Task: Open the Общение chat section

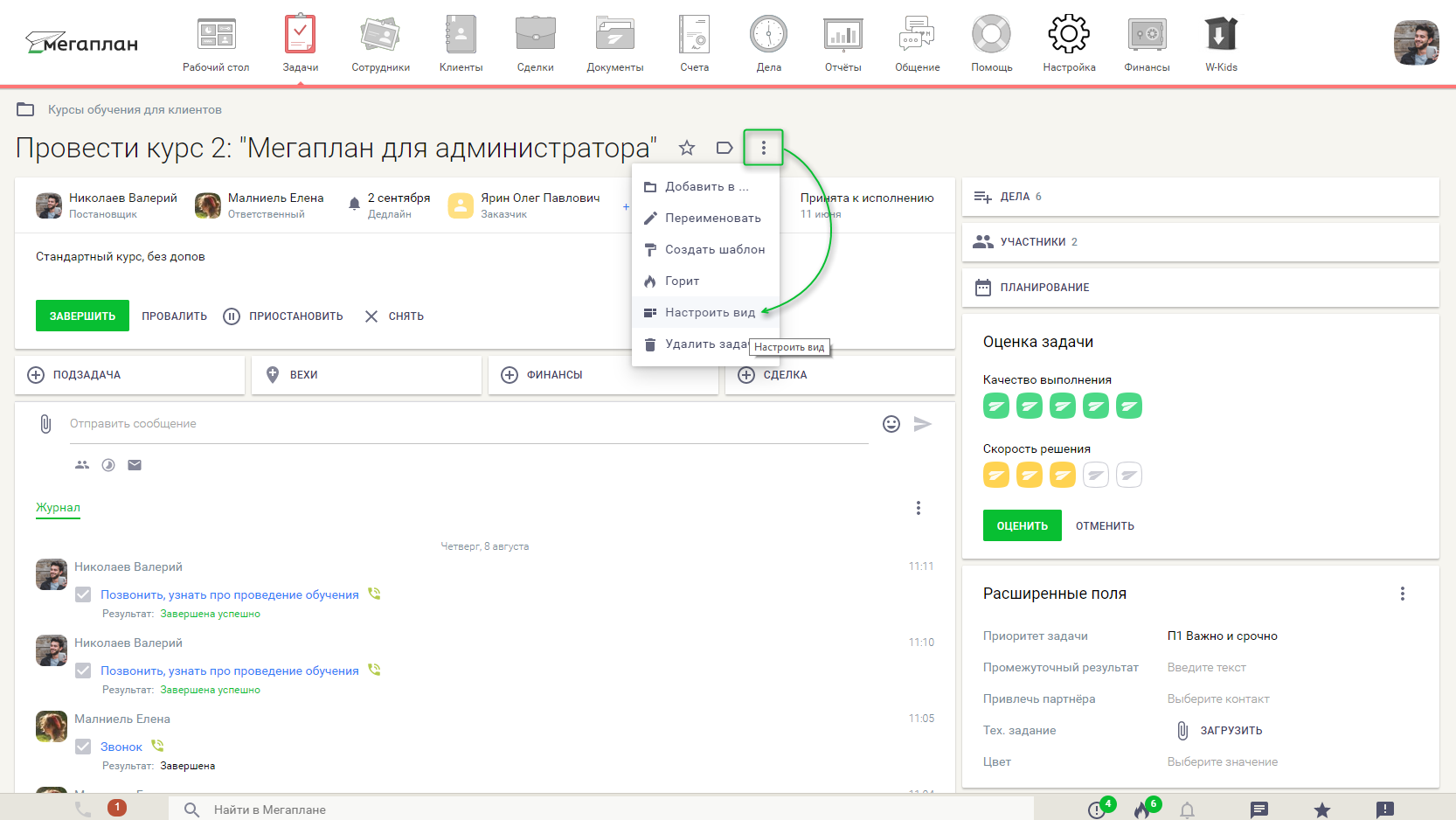Action: (918, 44)
